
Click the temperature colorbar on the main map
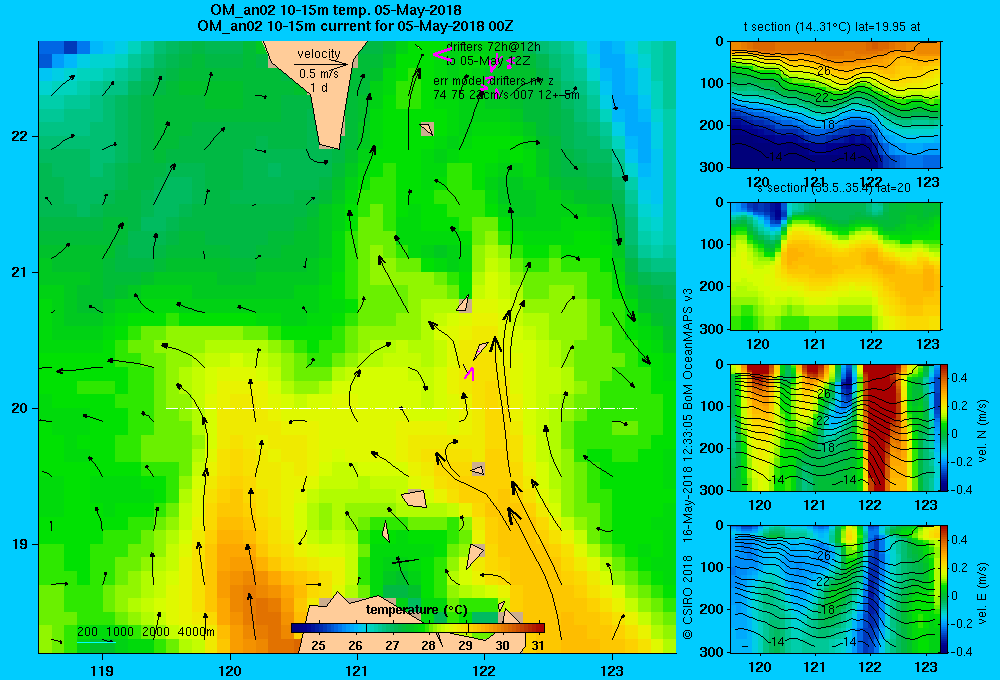click(418, 628)
